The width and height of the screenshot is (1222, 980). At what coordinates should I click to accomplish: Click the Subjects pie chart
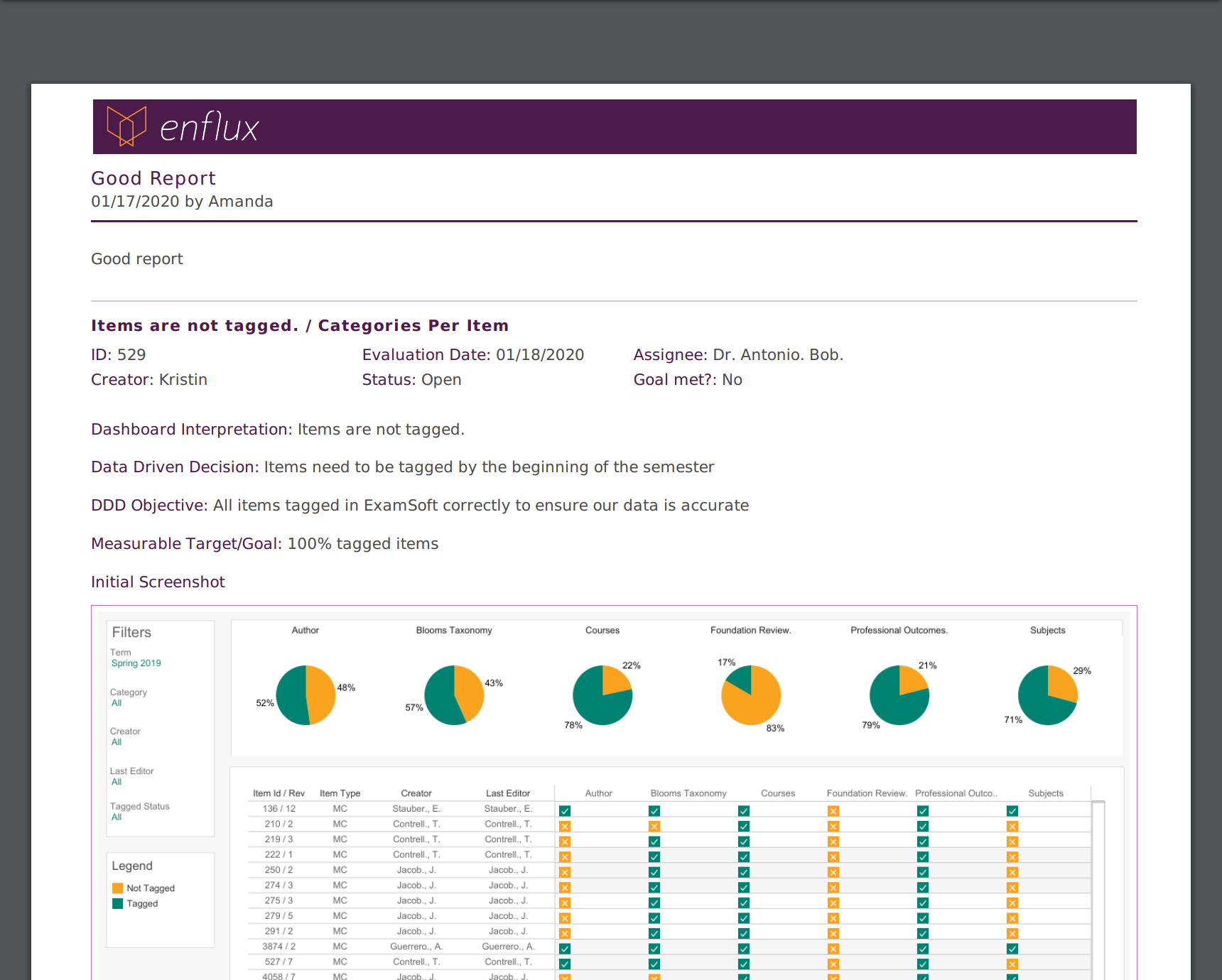[1048, 695]
